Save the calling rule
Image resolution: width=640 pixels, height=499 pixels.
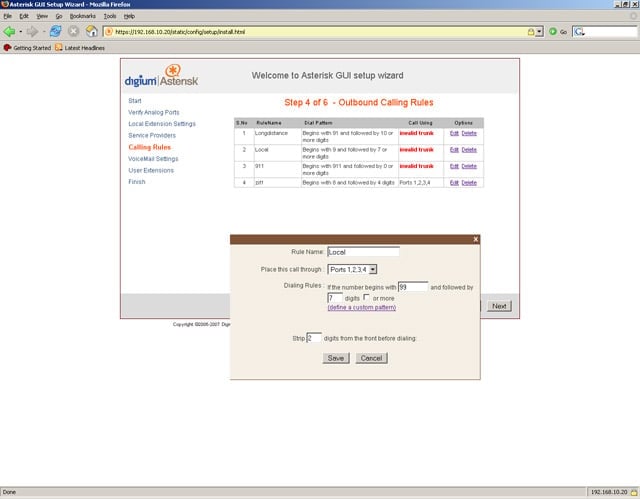(336, 358)
